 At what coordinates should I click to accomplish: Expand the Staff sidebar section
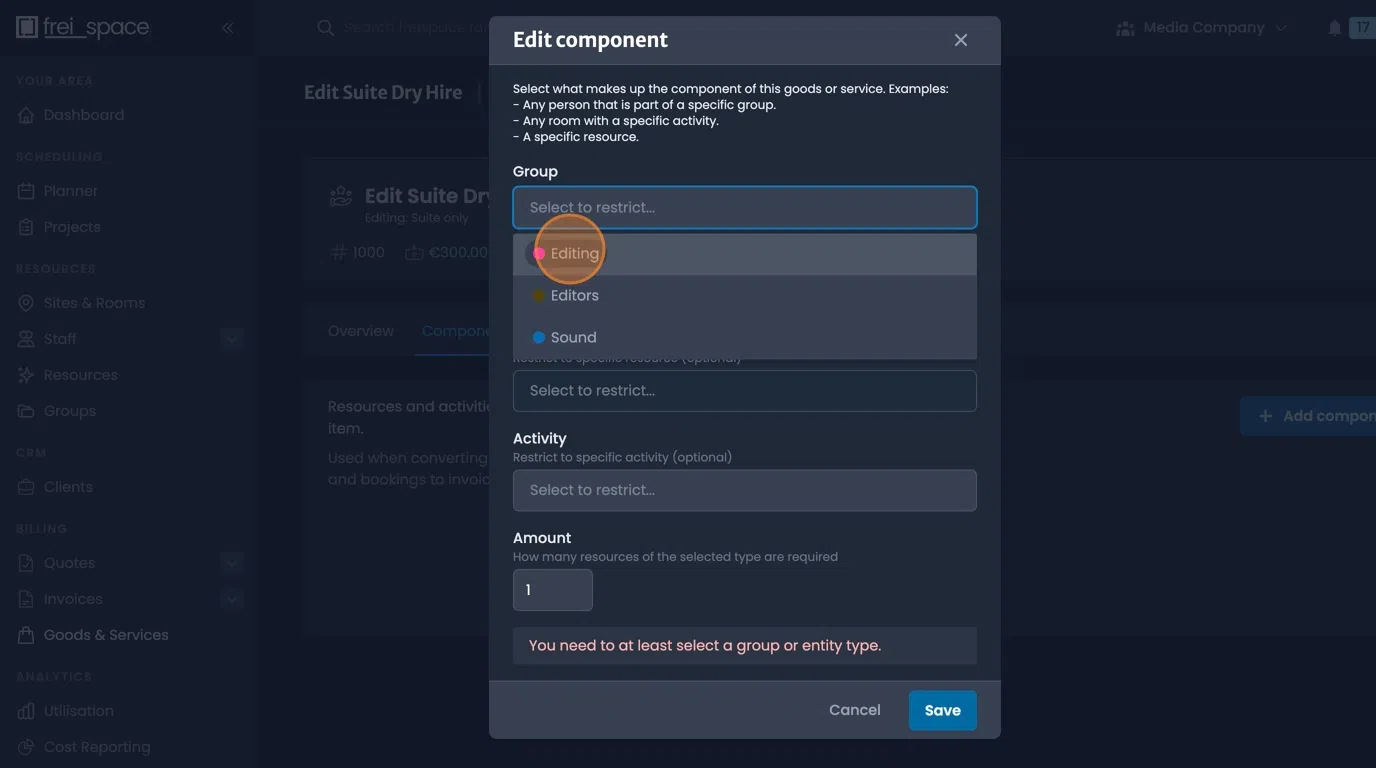point(231,338)
